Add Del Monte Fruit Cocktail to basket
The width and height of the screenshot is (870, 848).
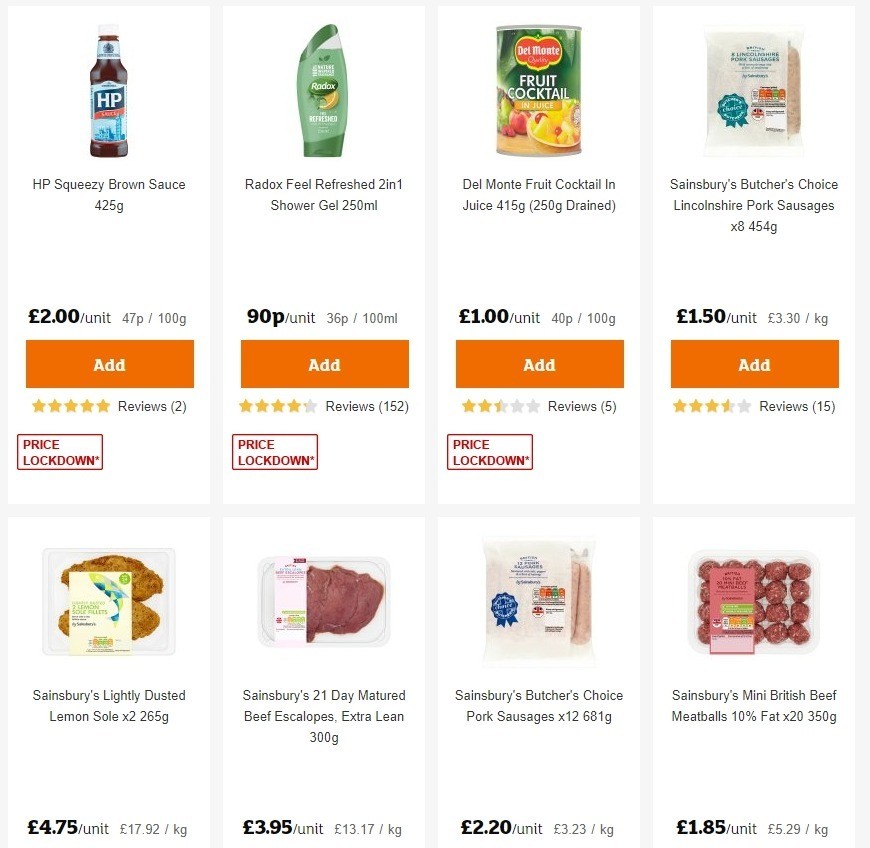point(539,363)
